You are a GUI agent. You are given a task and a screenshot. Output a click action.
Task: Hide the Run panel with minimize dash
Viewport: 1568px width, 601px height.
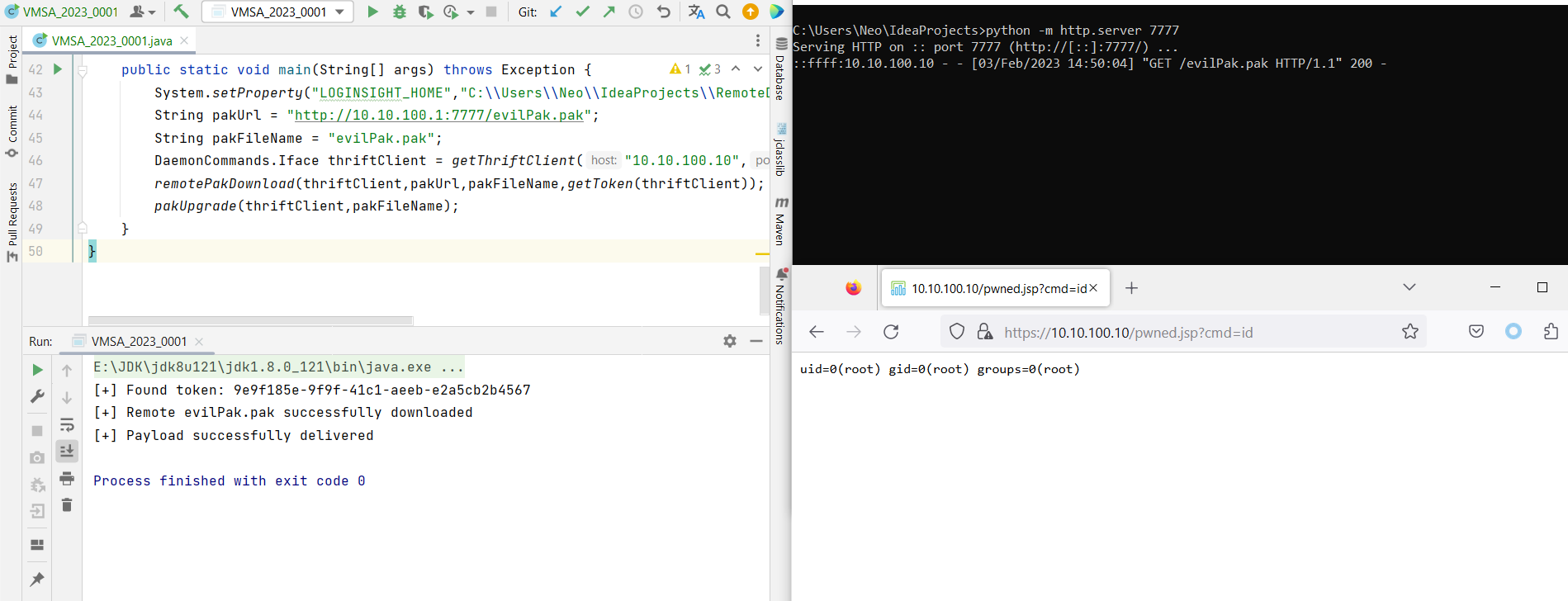[756, 341]
